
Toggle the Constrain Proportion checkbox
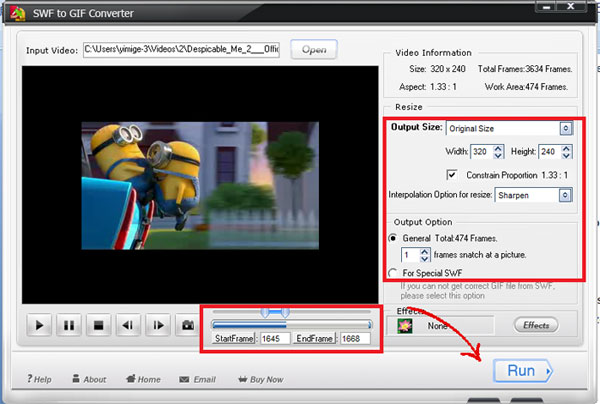[x=452, y=175]
